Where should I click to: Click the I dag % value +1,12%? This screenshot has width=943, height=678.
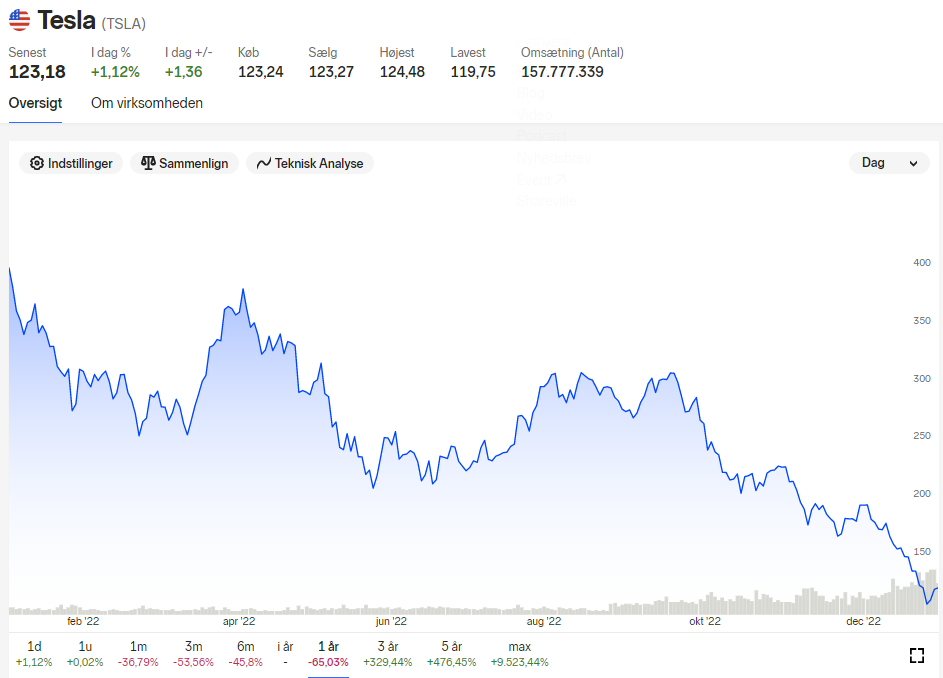(115, 72)
